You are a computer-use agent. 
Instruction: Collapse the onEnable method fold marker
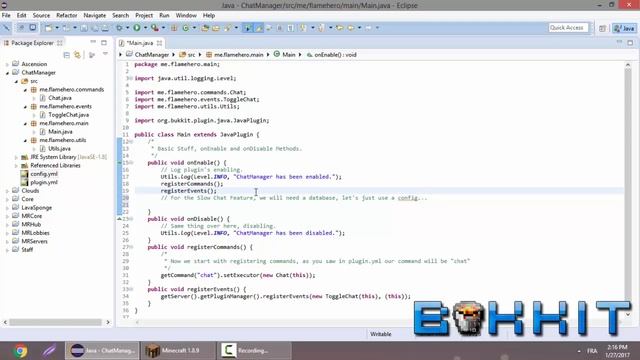[131, 163]
